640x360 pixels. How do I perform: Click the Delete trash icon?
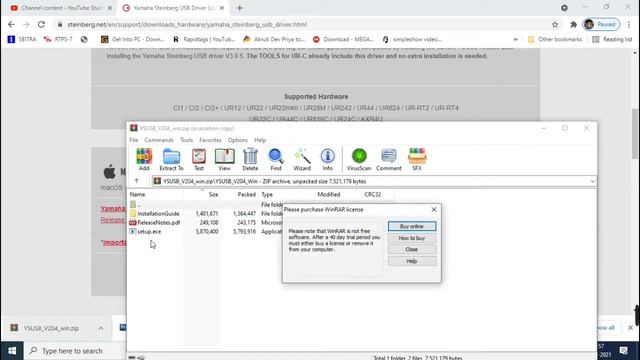pos(250,159)
